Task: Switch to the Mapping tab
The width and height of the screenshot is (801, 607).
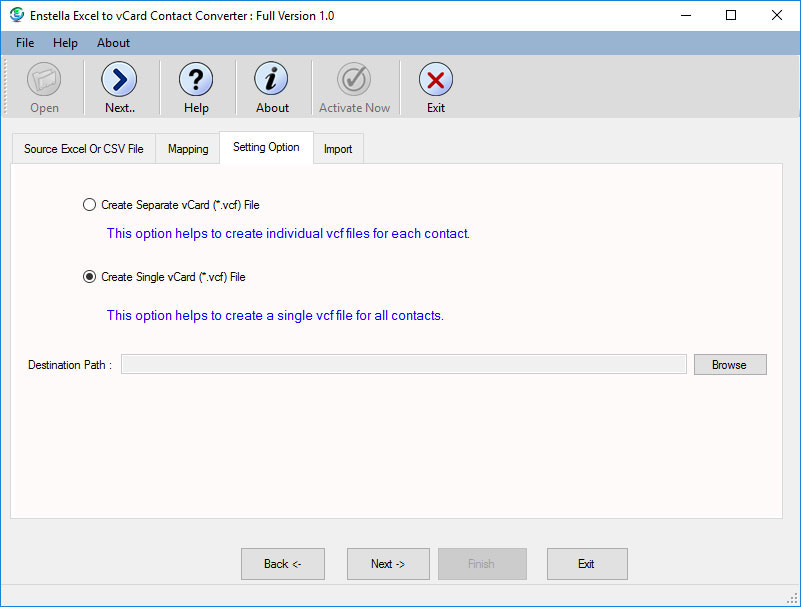Action: pos(188,149)
